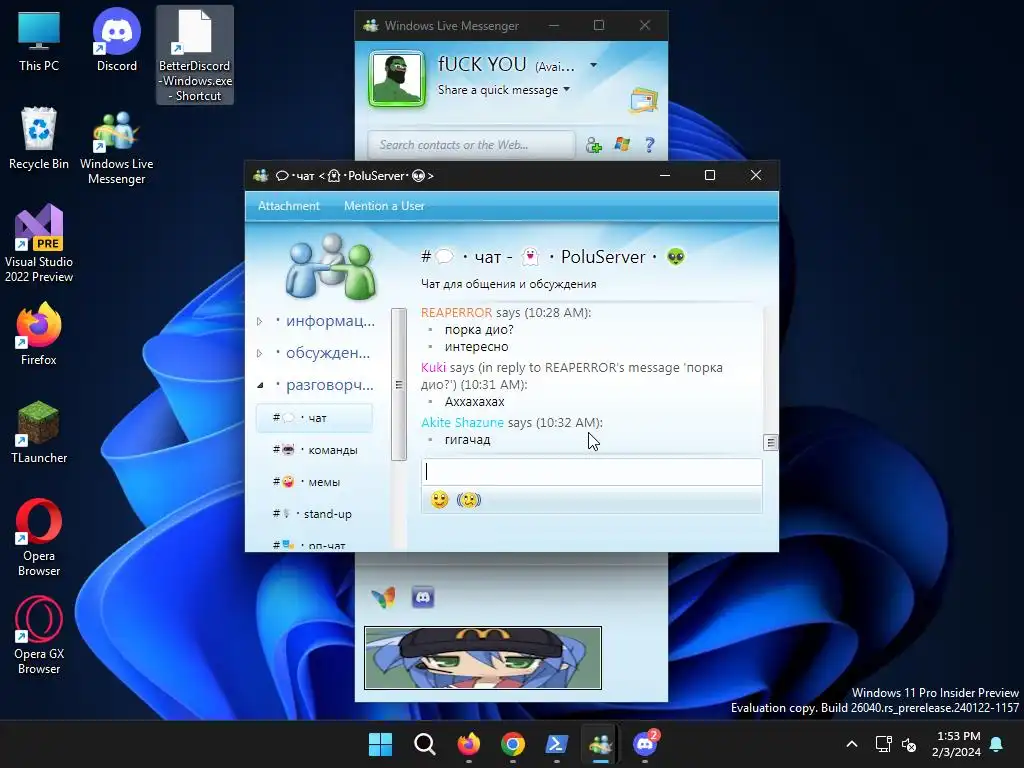Click the message 'гигачад'
The image size is (1024, 768).
[x=468, y=440]
